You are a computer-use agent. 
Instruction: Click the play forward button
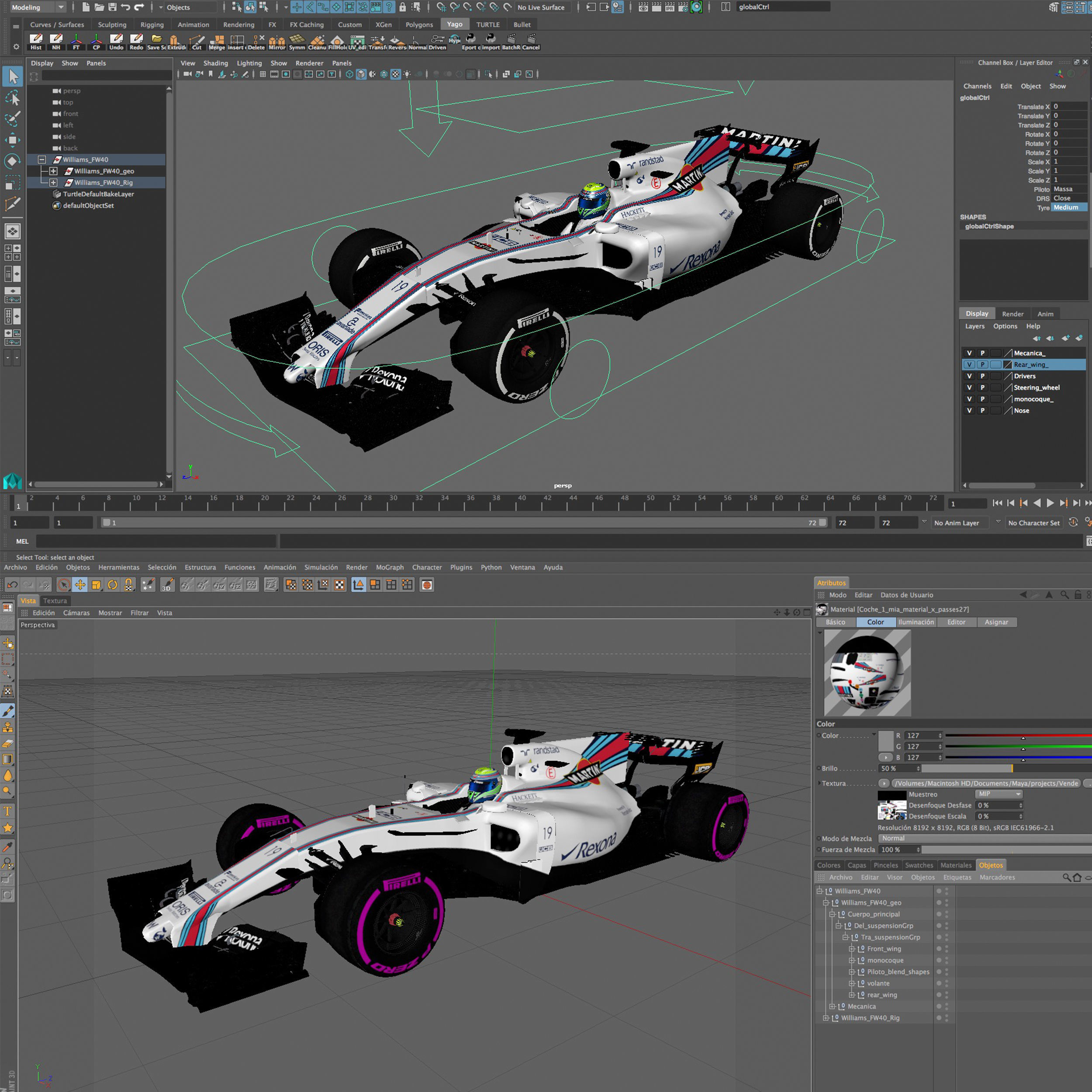click(x=1050, y=503)
